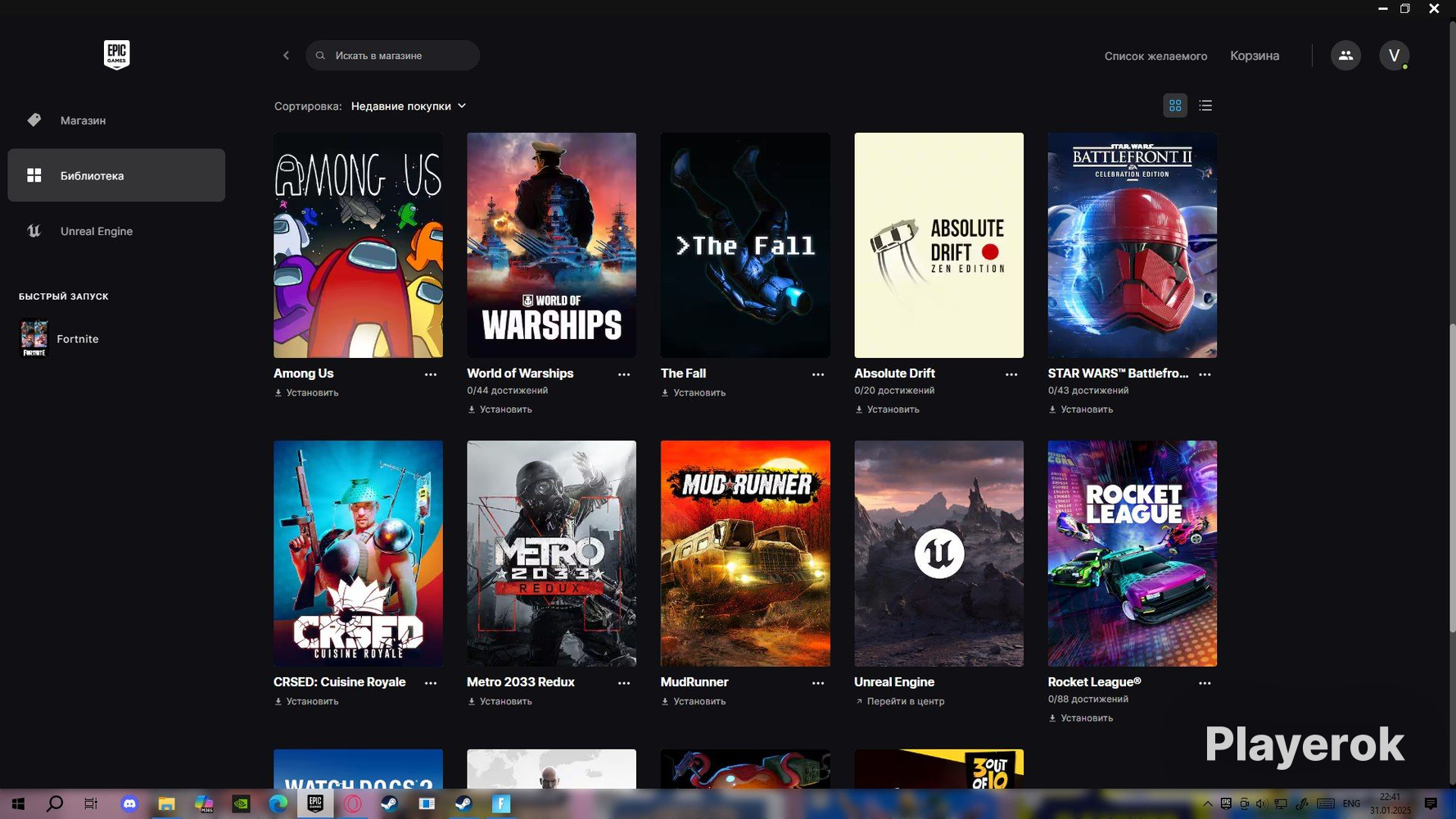1456x819 pixels.
Task: Open Opera GX from the taskbar
Action: coord(352,804)
